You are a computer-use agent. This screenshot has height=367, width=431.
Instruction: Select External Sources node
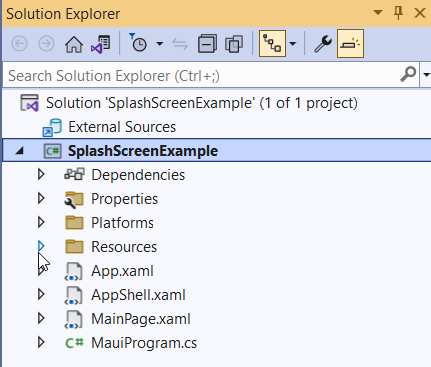(122, 127)
